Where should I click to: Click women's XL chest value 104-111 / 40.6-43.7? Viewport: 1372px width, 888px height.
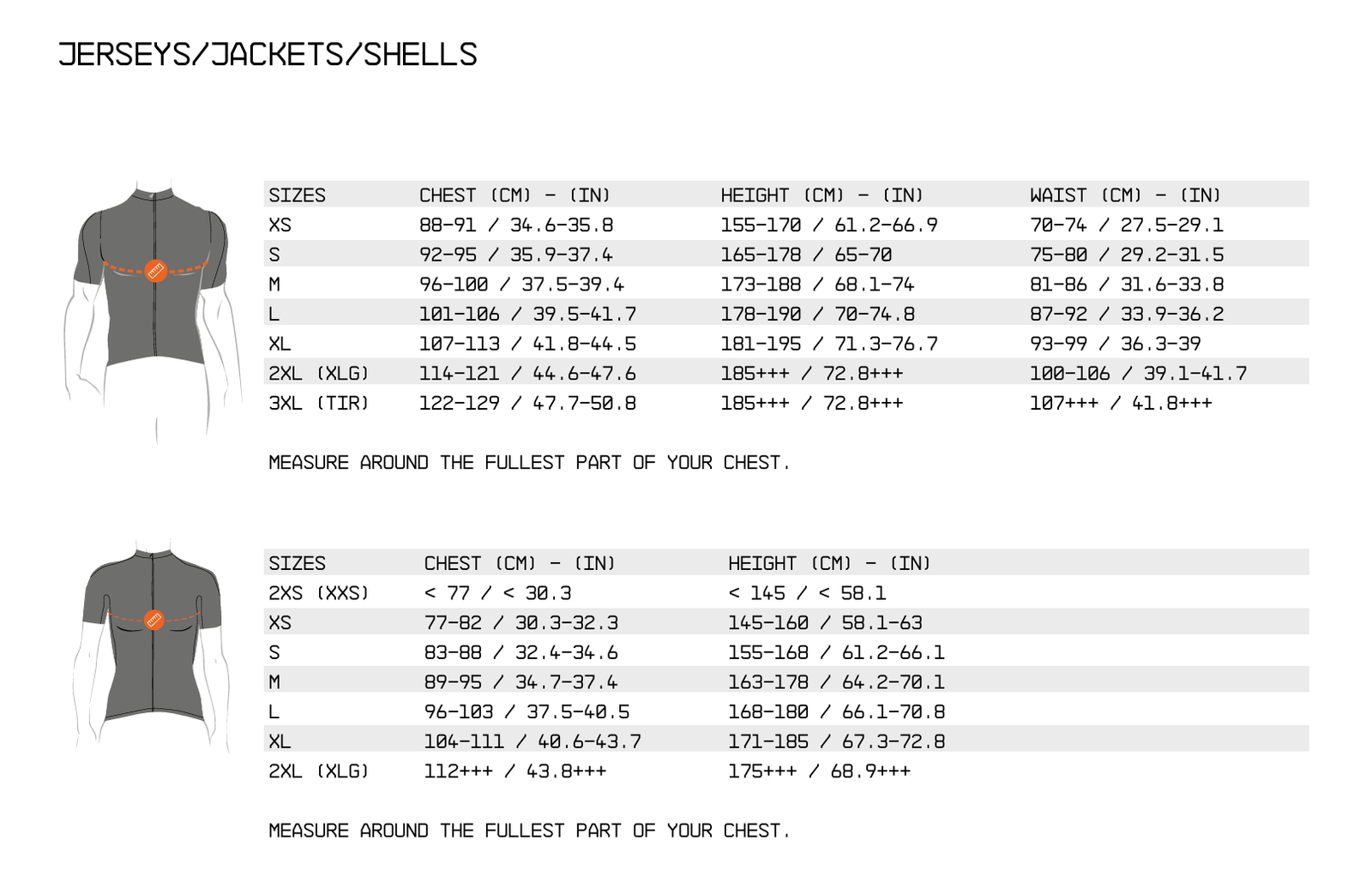(x=533, y=741)
